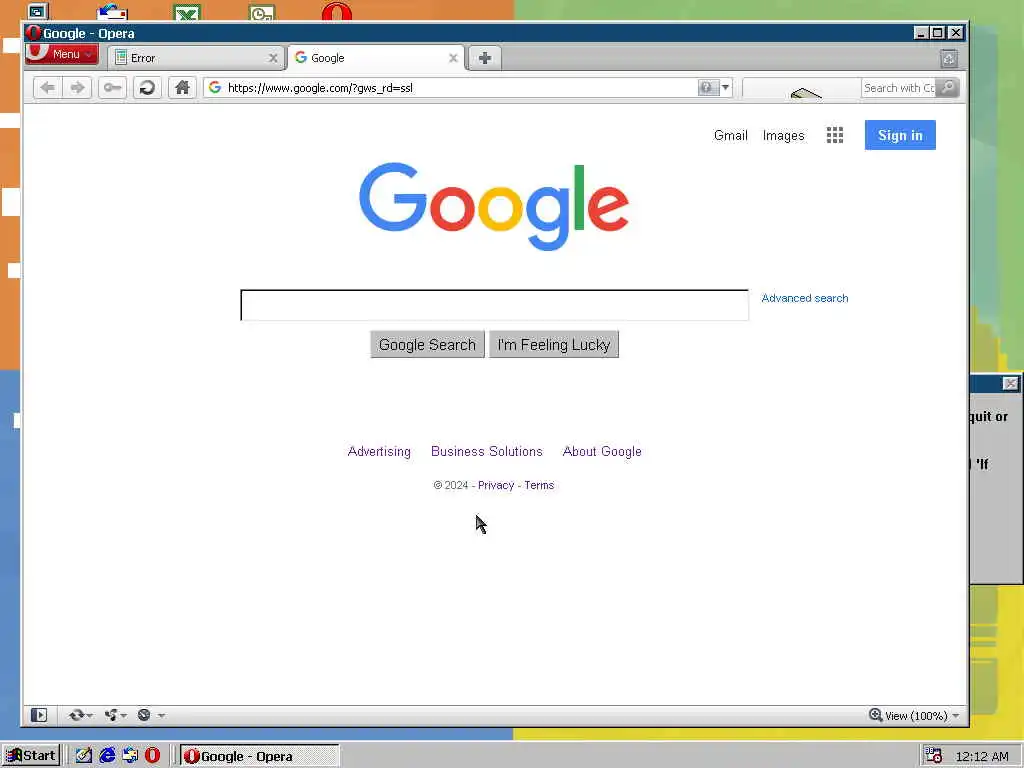Viewport: 1024px width, 768px height.
Task: Toggle the Opera side panel
Action: click(39, 715)
